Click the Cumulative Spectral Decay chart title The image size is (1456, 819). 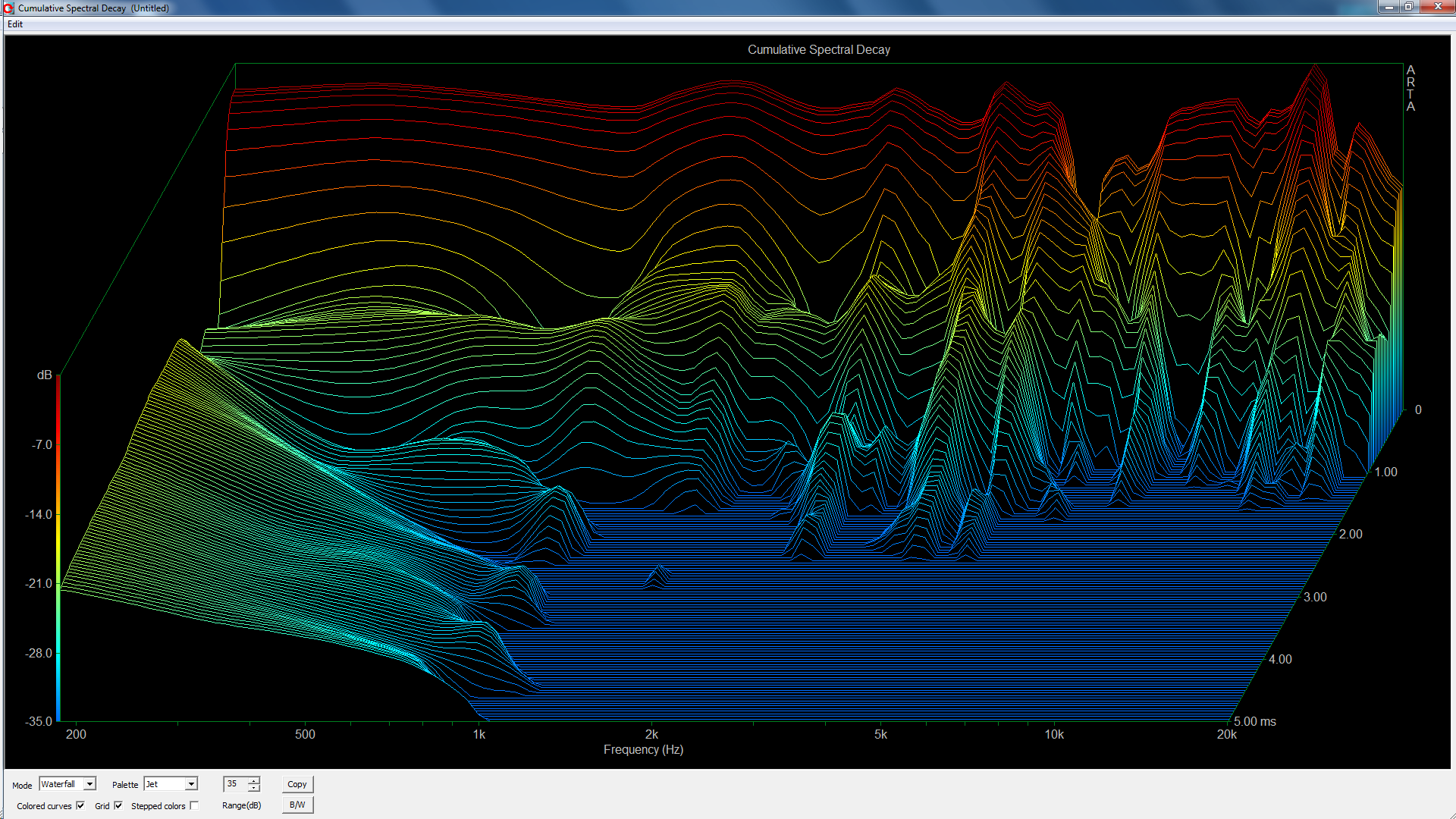818,49
